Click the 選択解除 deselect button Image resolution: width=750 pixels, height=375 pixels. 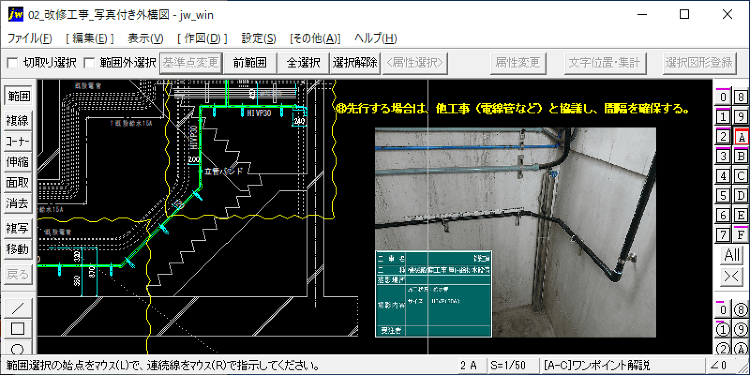pyautogui.click(x=355, y=62)
